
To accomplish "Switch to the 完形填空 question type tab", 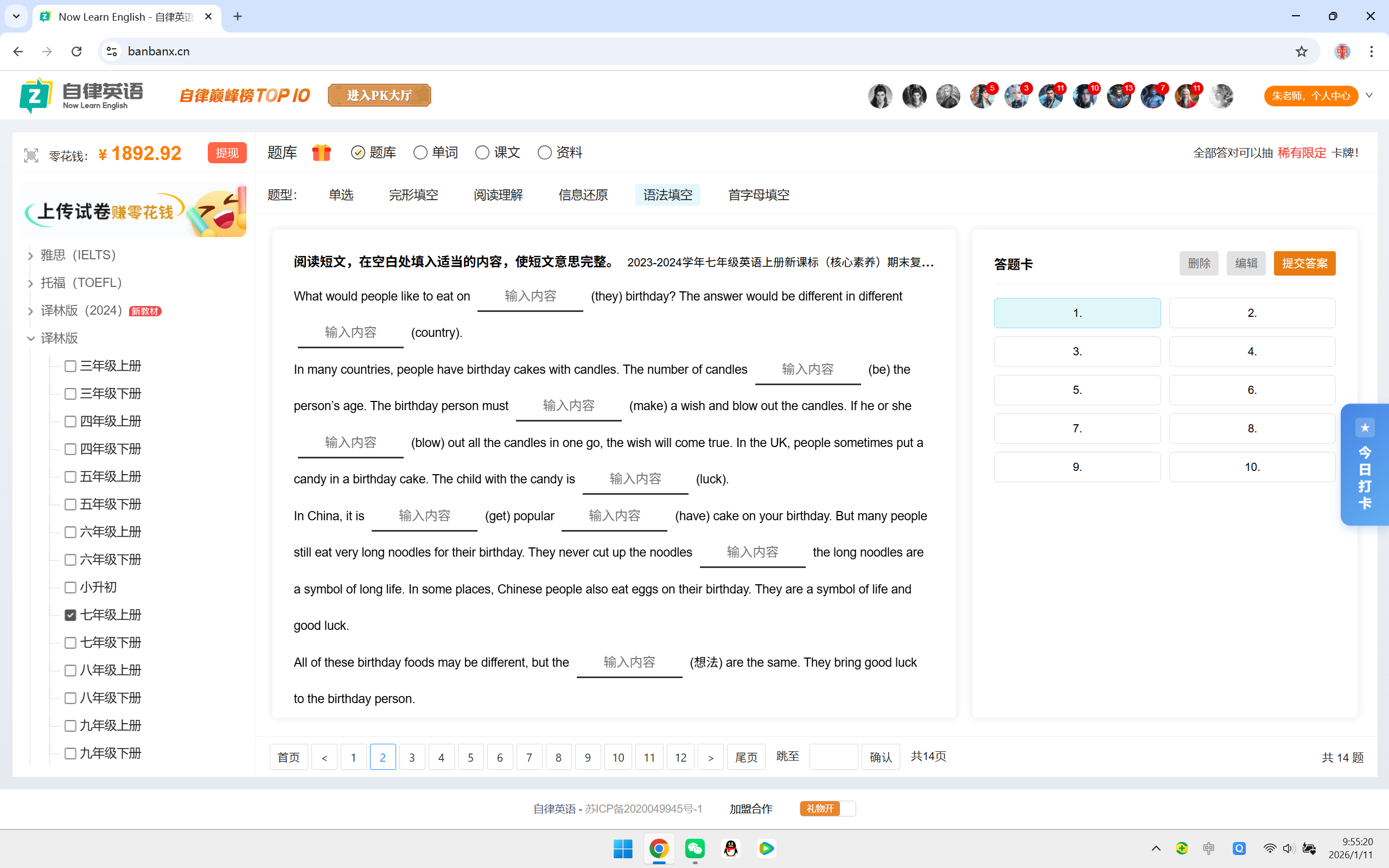I will click(413, 195).
